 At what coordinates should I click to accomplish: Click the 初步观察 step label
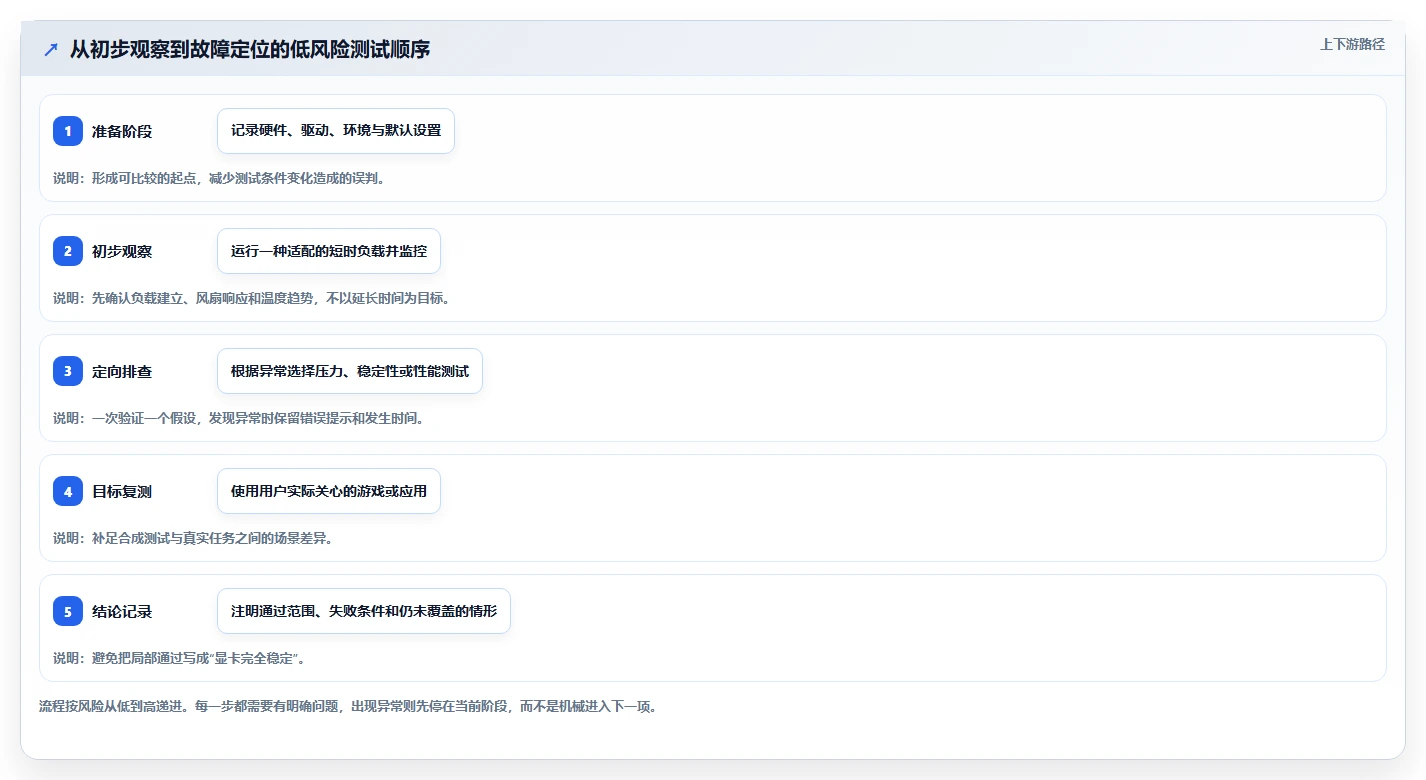(x=122, y=251)
